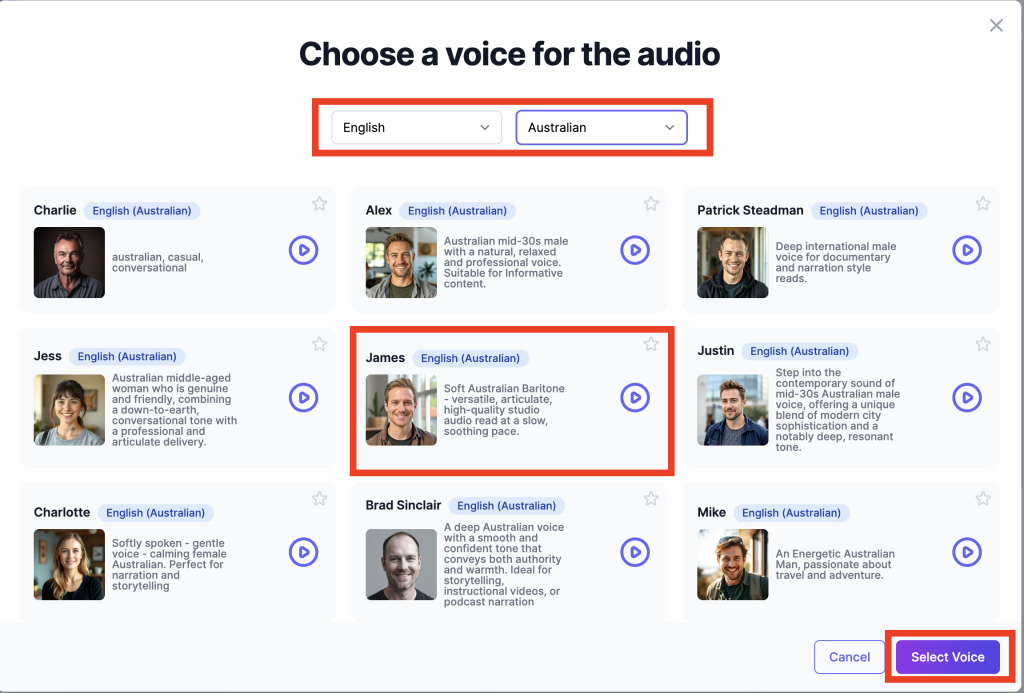Viewport: 1024px width, 693px height.
Task: Play the Jess voice preview
Action: [x=303, y=398]
